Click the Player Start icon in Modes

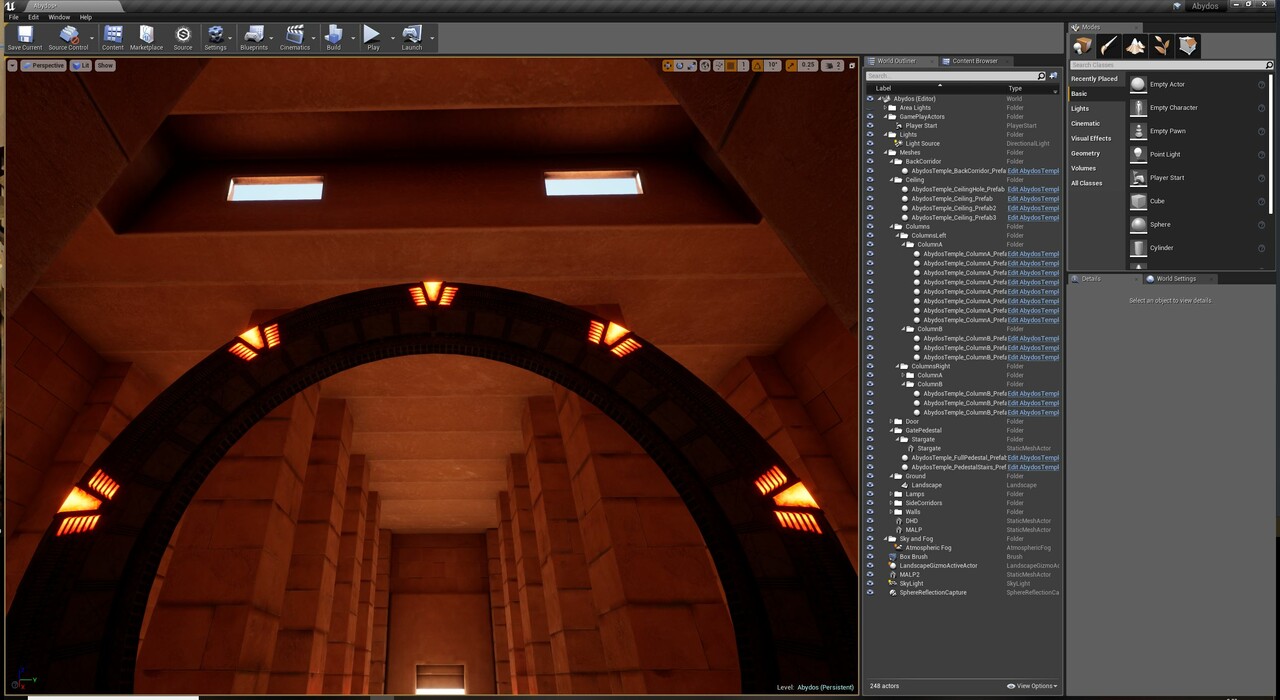click(1138, 178)
